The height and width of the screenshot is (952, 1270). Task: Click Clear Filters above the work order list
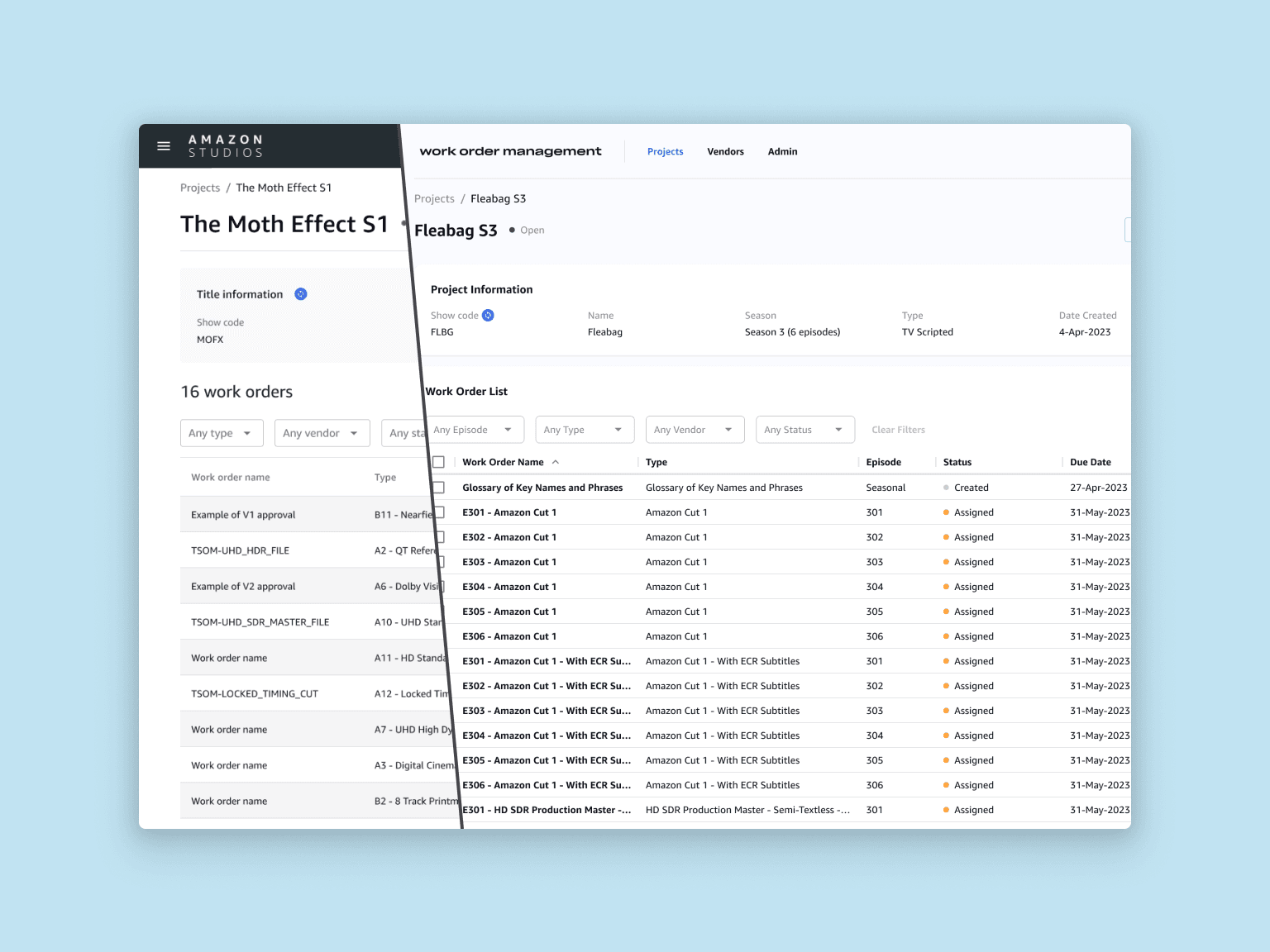(898, 429)
